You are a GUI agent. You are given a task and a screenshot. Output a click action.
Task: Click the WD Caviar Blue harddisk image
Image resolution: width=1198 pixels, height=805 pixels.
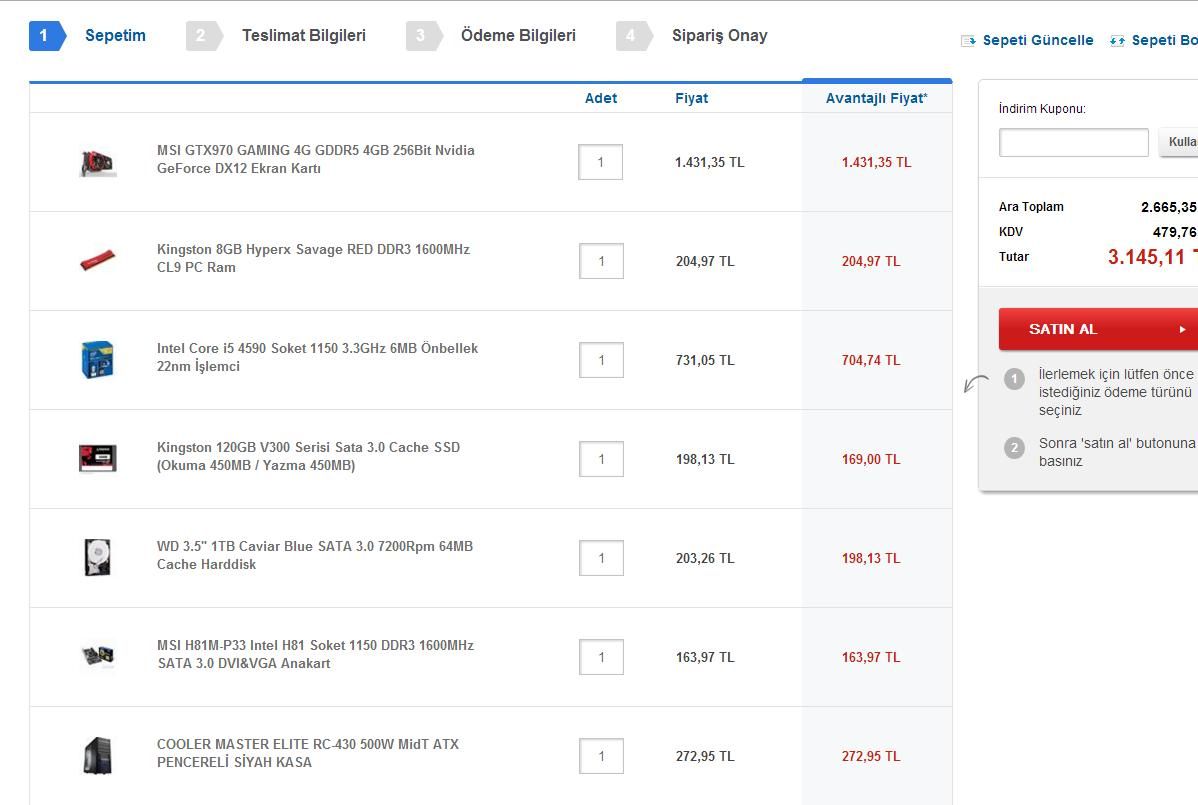[97, 557]
